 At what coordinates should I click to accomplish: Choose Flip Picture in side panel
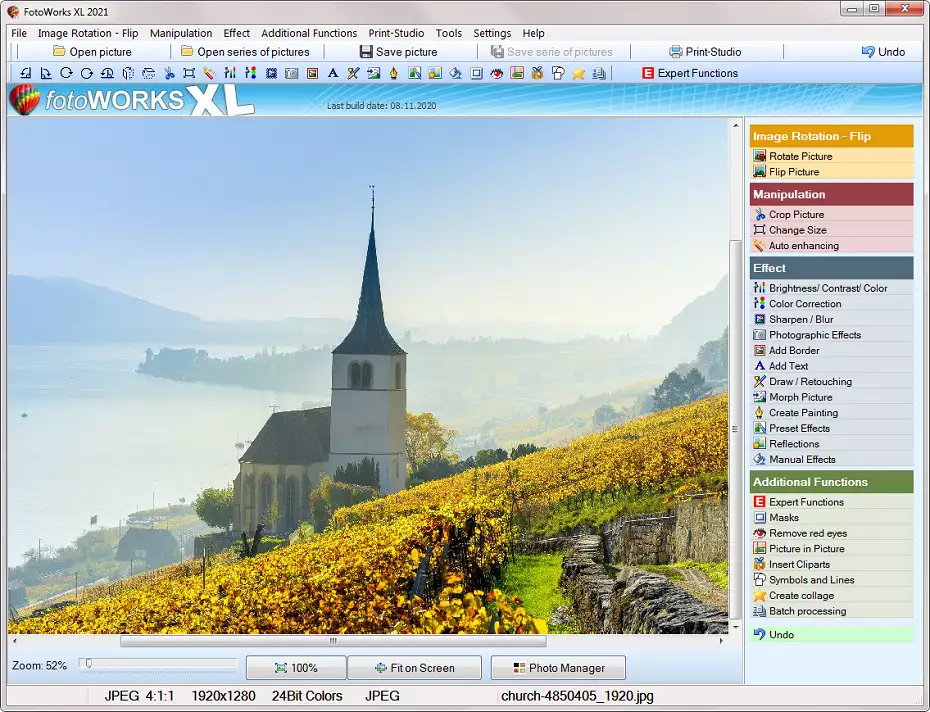[794, 172]
